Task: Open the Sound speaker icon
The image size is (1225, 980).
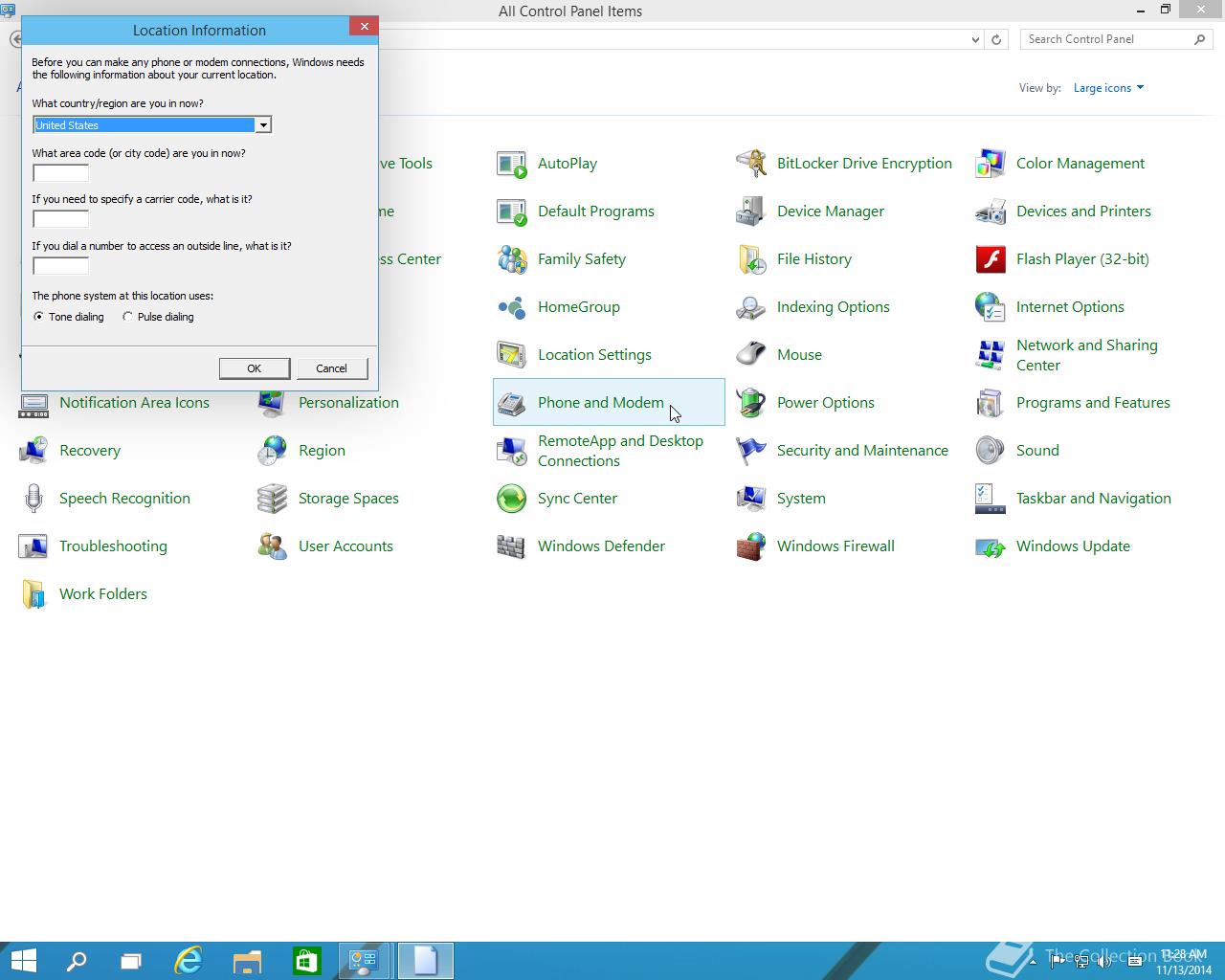Action: 991,451
